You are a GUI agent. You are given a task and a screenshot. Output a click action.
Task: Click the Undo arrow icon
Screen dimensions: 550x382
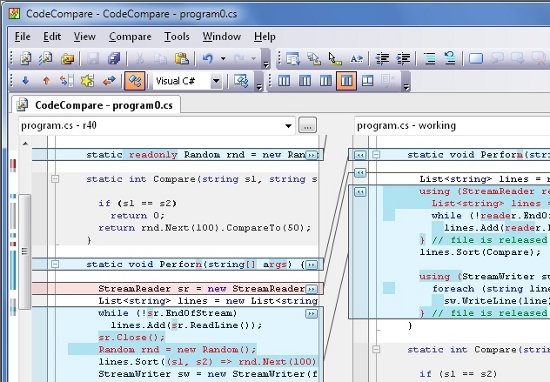(x=208, y=59)
